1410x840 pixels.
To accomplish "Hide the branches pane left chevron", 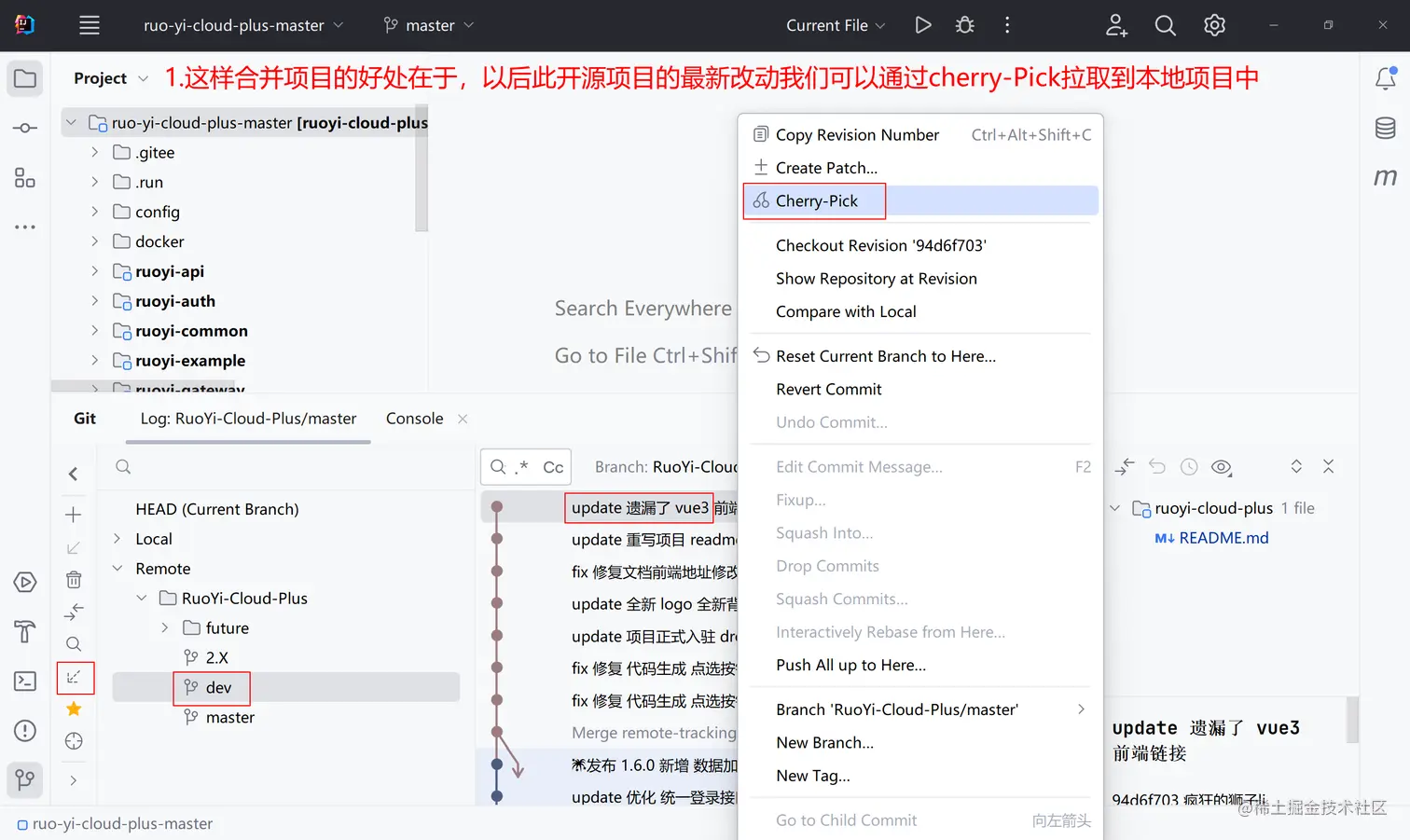I will (74, 475).
